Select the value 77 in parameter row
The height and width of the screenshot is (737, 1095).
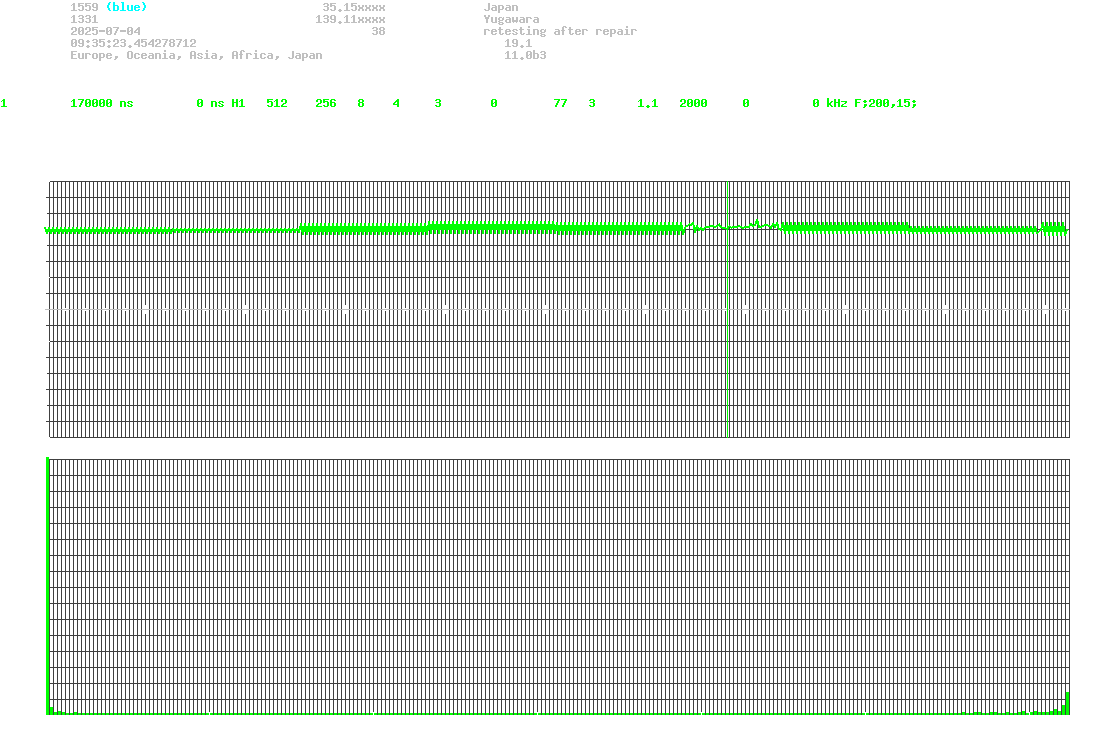click(x=560, y=103)
